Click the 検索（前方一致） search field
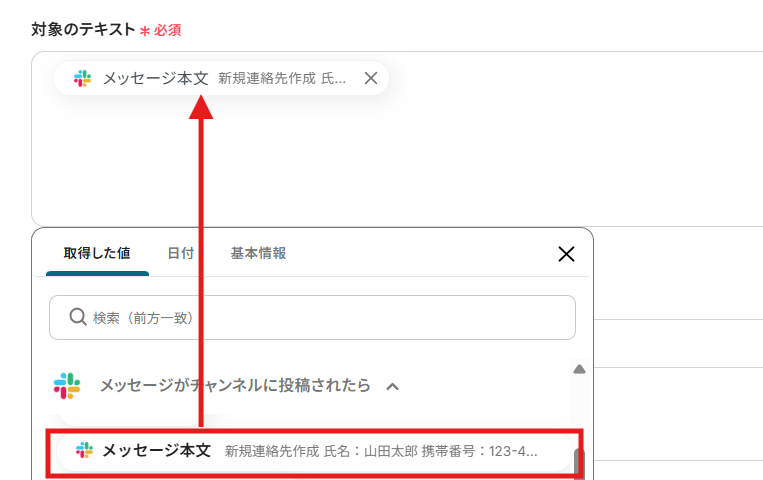The width and height of the screenshot is (763, 480). click(x=312, y=317)
